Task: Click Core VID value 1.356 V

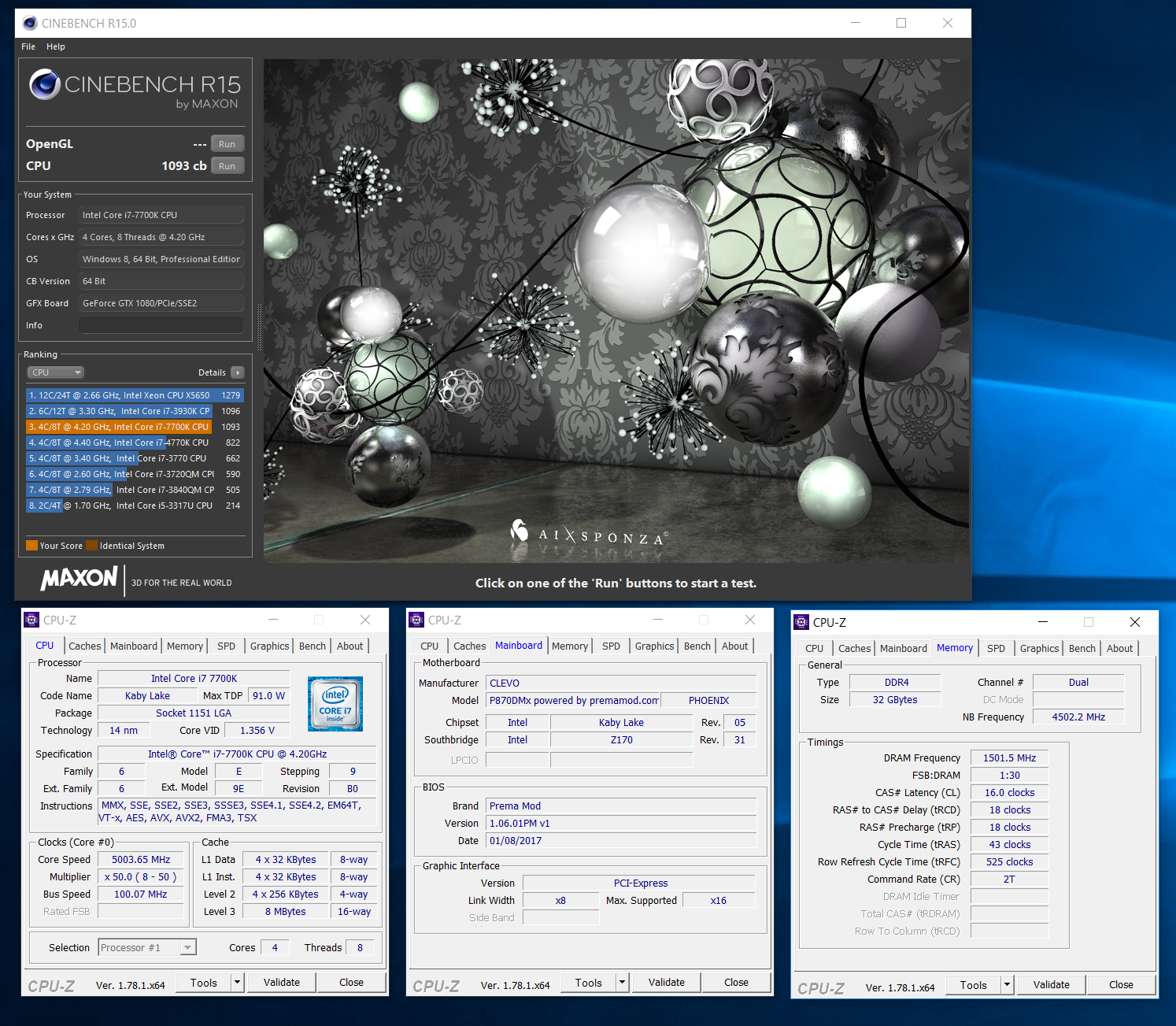Action: (x=258, y=730)
